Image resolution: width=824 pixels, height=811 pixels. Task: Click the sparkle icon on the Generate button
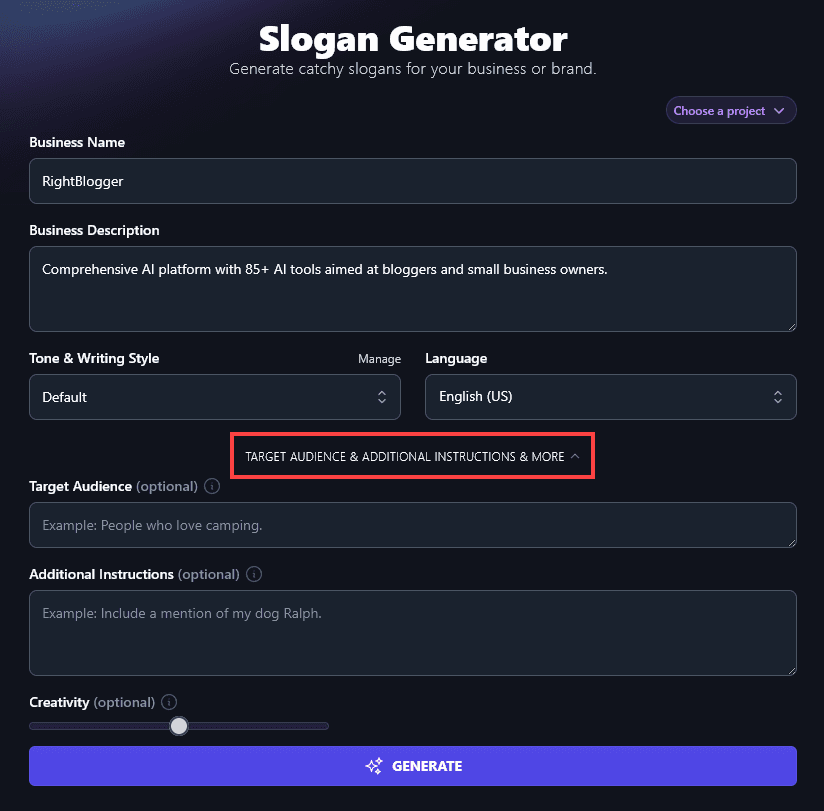click(373, 765)
